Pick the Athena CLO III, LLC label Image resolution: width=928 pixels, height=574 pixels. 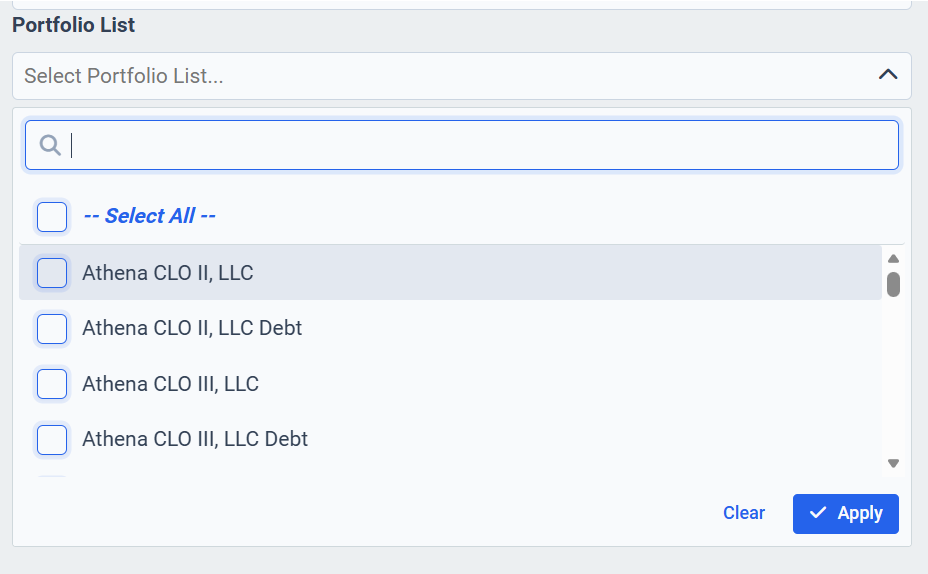[x=170, y=384]
